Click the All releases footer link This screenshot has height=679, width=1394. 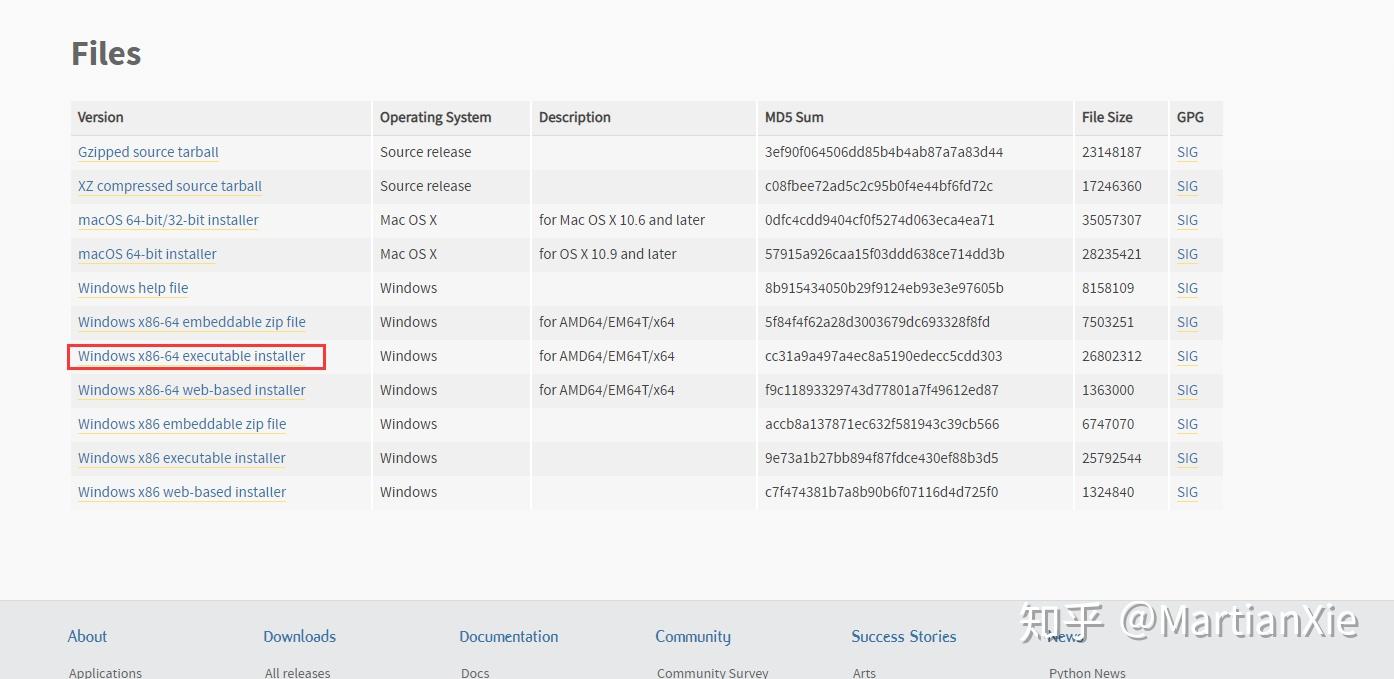297,673
